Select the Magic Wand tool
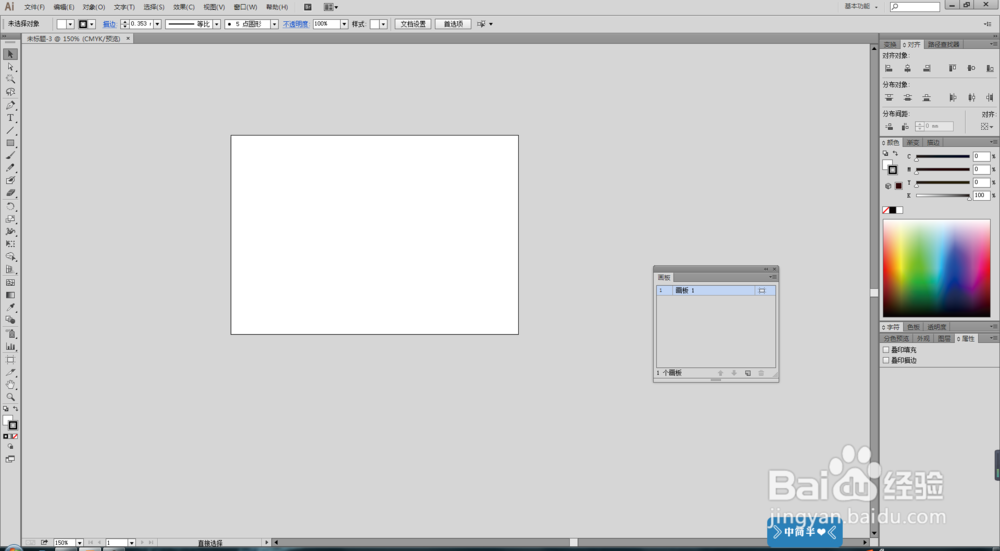 click(10, 79)
